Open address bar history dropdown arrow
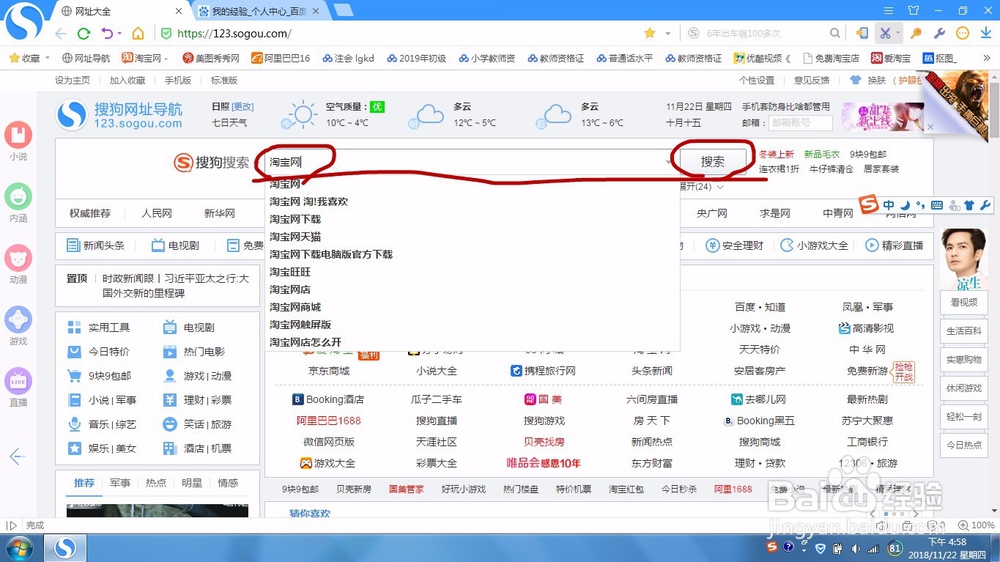 tap(668, 33)
